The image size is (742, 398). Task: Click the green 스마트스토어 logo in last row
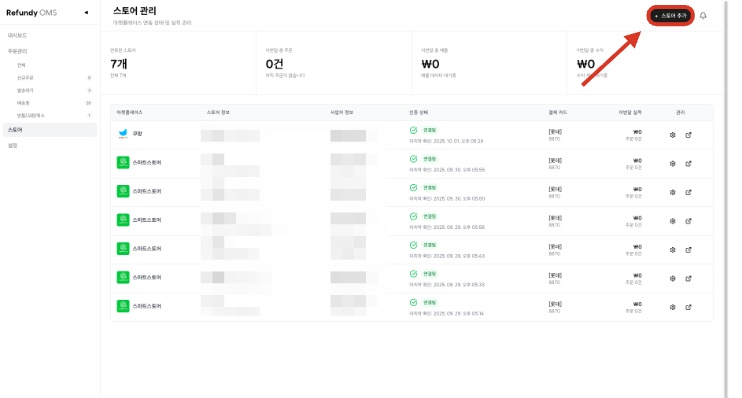pyautogui.click(x=123, y=306)
